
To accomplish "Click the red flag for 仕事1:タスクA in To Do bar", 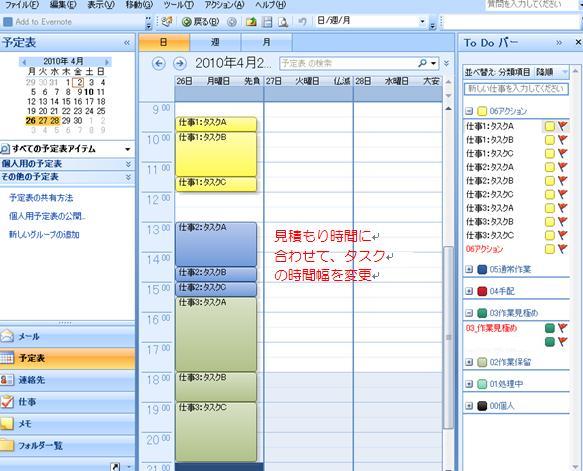I will 563,126.
